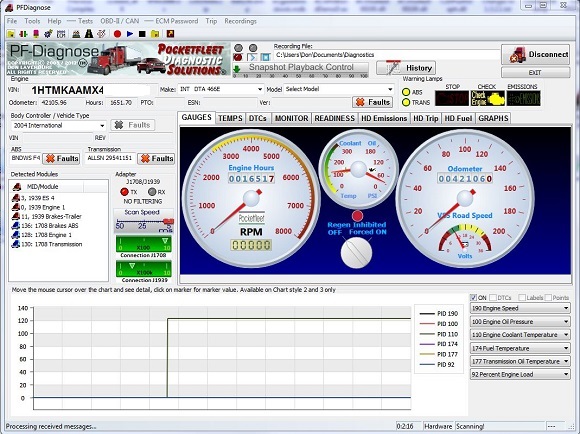Click the dyno gauge toolbar icon

[x=76, y=34]
